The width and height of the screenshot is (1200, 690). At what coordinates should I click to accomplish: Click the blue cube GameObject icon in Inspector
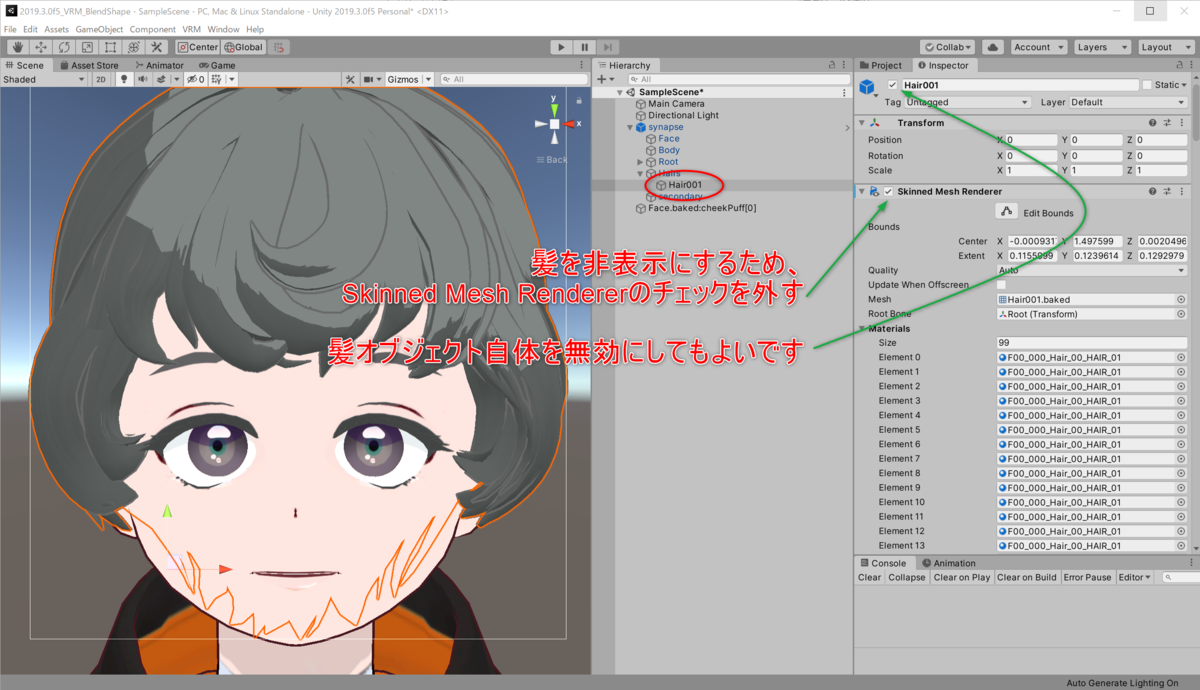pos(868,86)
